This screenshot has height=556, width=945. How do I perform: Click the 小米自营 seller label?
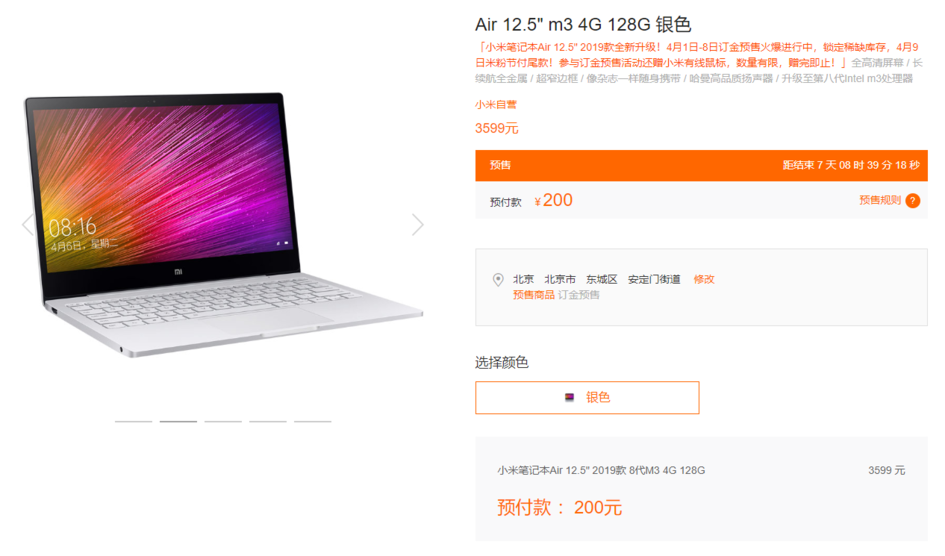495,104
